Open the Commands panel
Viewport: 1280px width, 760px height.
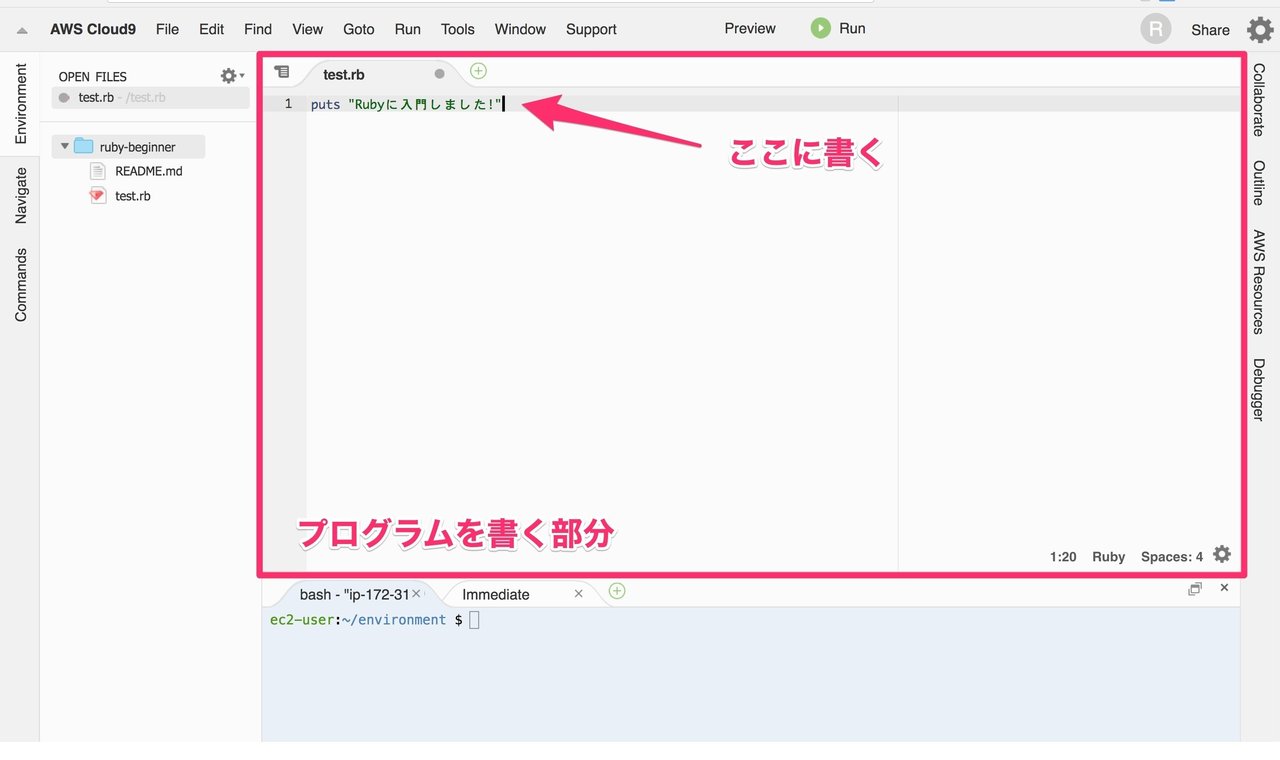tap(18, 281)
